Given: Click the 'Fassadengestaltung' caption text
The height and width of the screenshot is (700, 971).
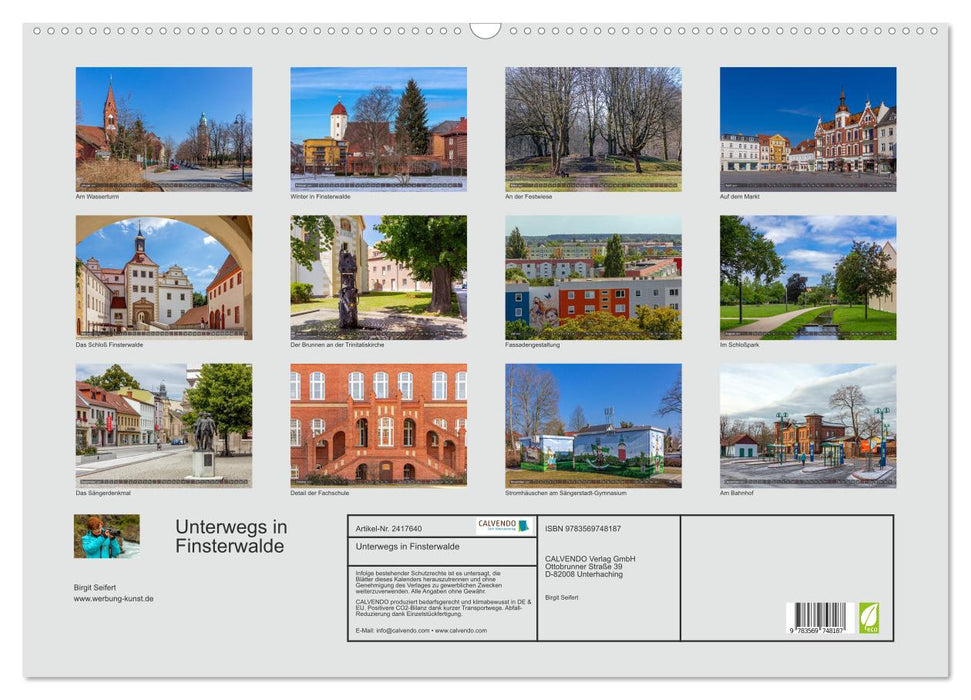Looking at the screenshot, I should point(532,344).
